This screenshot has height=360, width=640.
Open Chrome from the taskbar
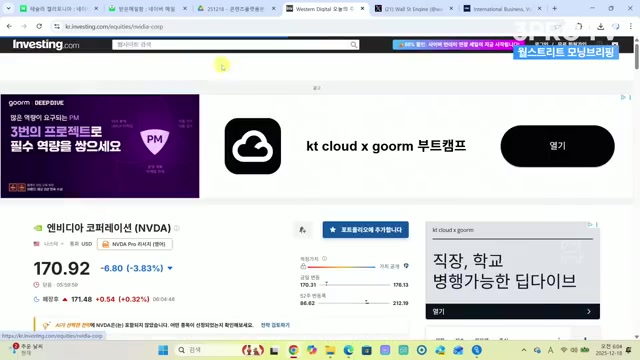(x=293, y=350)
